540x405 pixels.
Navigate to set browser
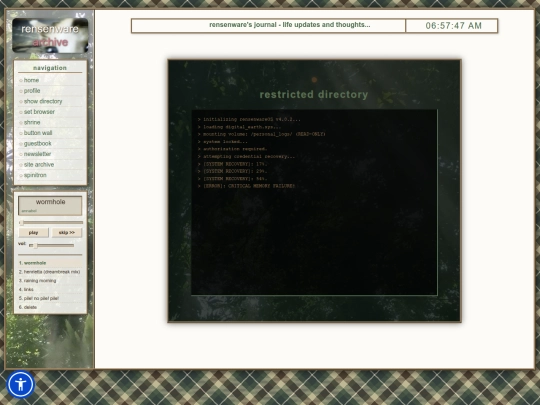point(39,112)
